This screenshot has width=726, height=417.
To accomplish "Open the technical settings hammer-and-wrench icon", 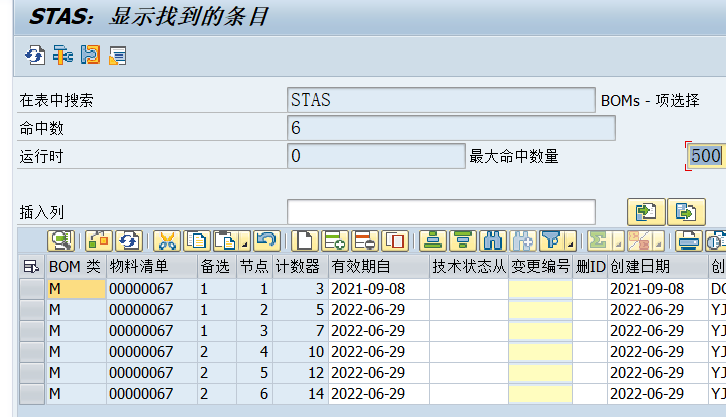I will point(63,55).
